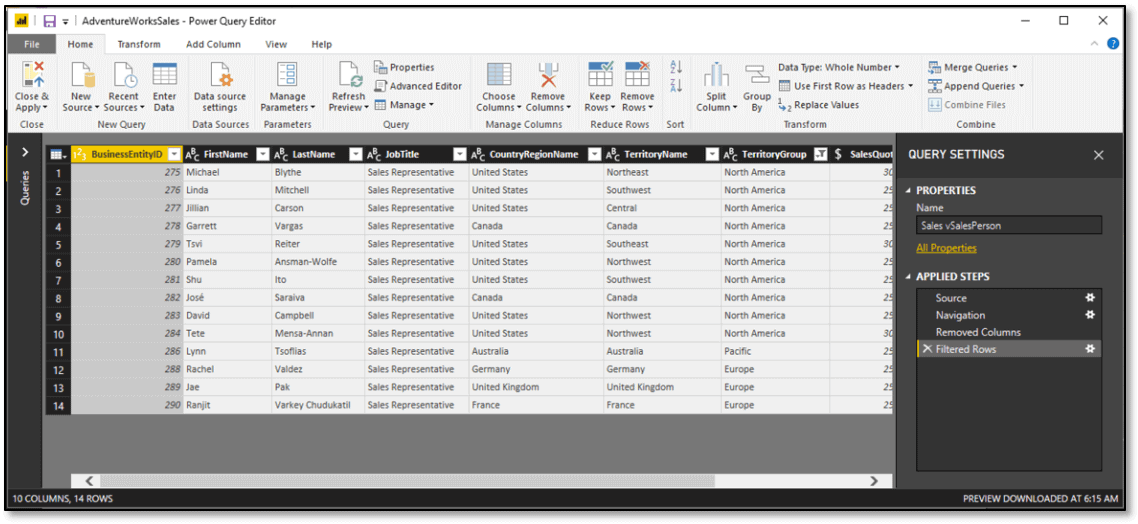The width and height of the screenshot is (1138, 524).
Task: Open TerritoryGroup active filter dropdown
Action: pos(821,154)
